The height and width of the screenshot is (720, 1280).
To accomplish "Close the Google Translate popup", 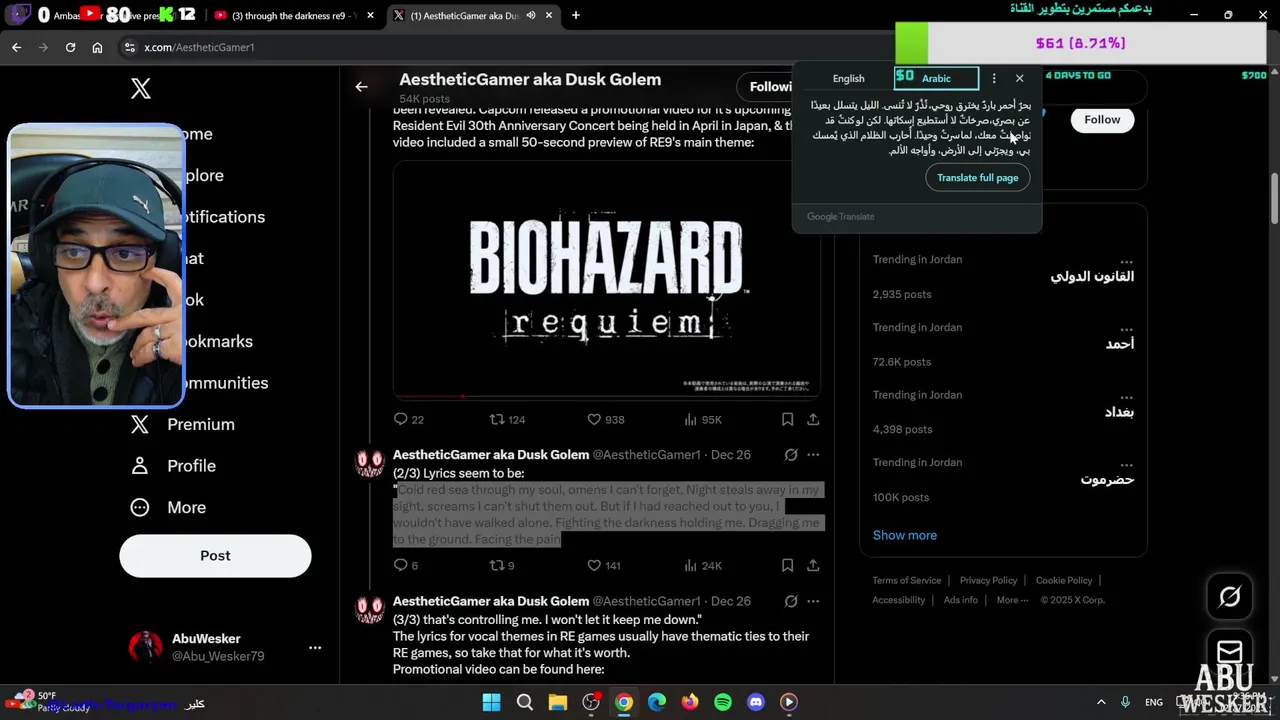I will pos(1019,78).
